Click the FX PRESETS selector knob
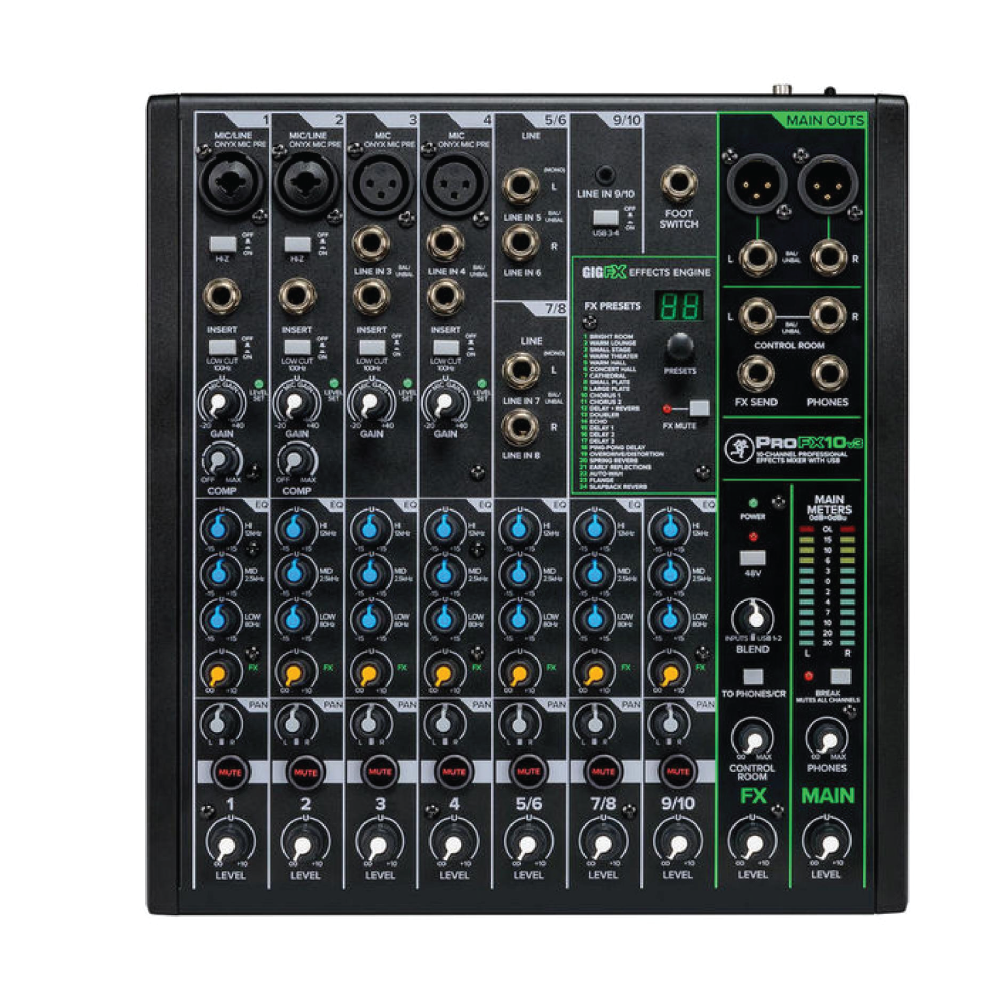 coord(680,348)
